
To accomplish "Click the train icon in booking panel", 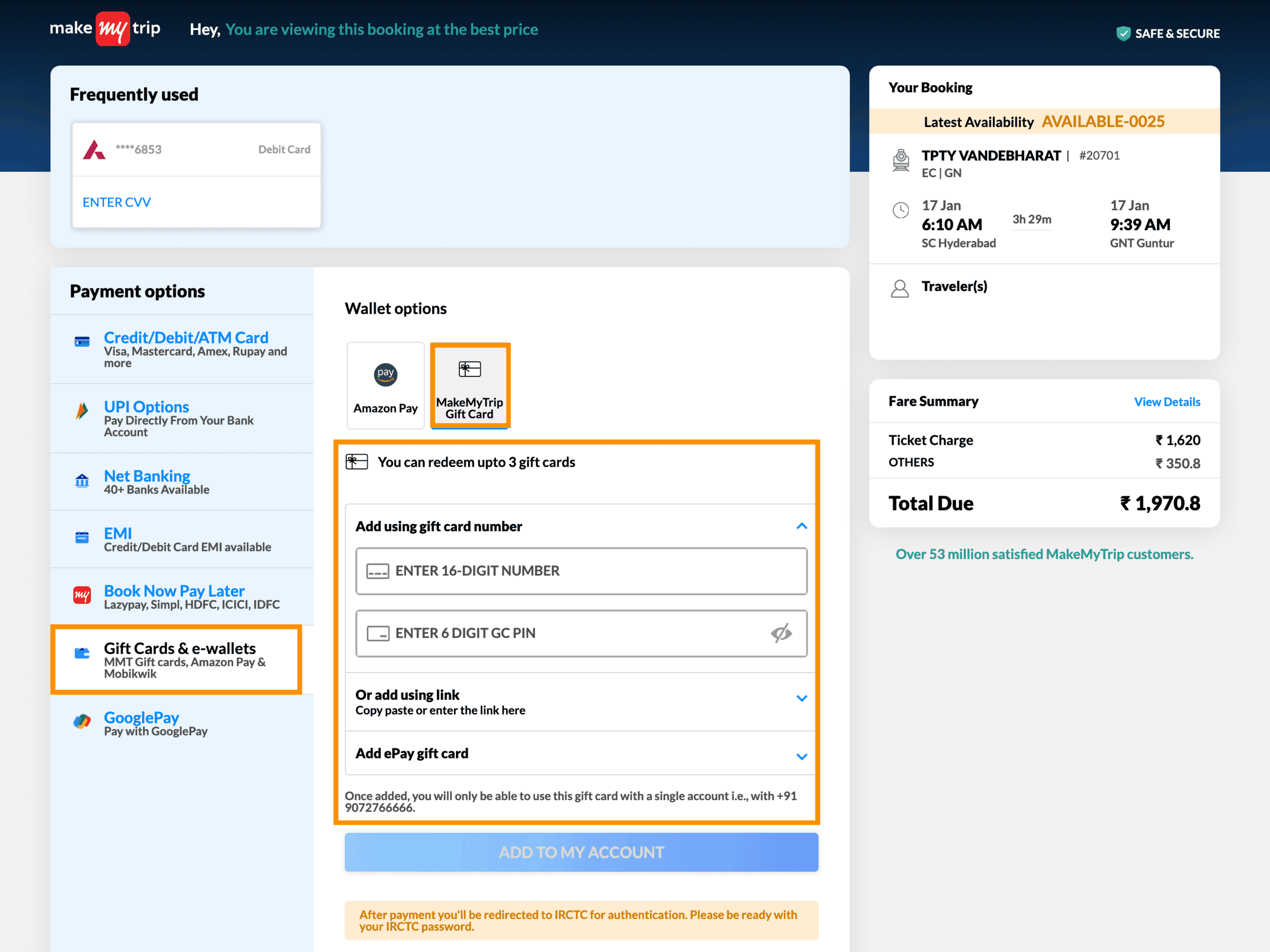I will (x=901, y=160).
